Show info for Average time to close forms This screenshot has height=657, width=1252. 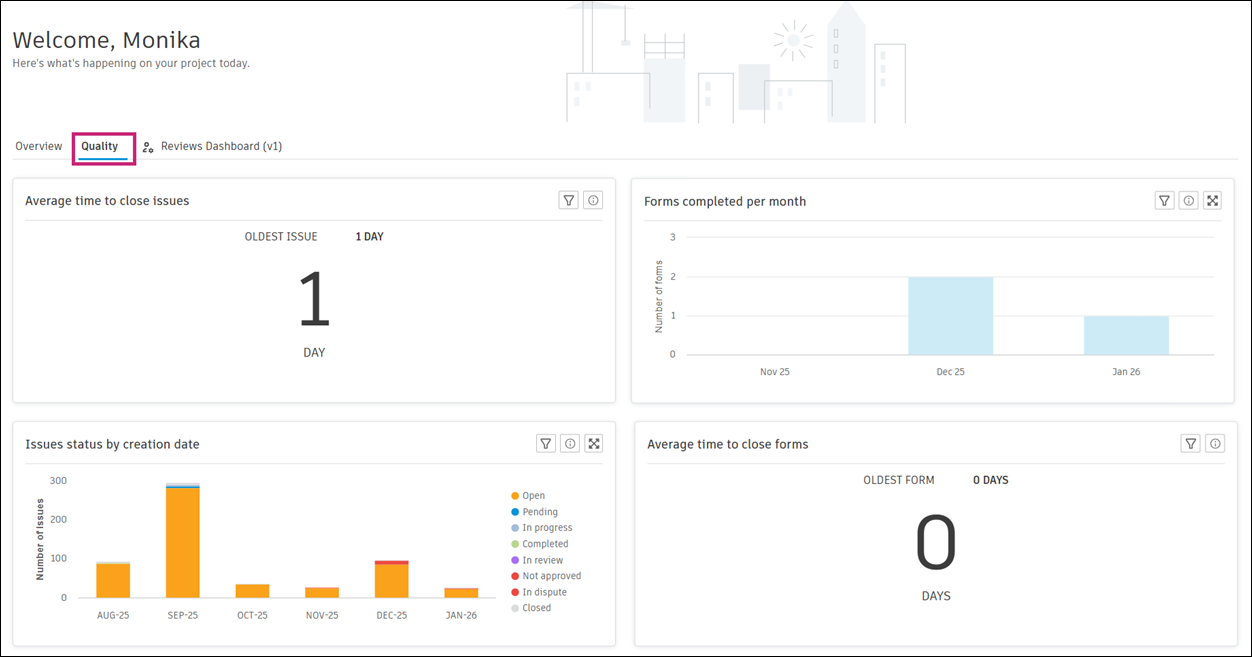[1215, 443]
